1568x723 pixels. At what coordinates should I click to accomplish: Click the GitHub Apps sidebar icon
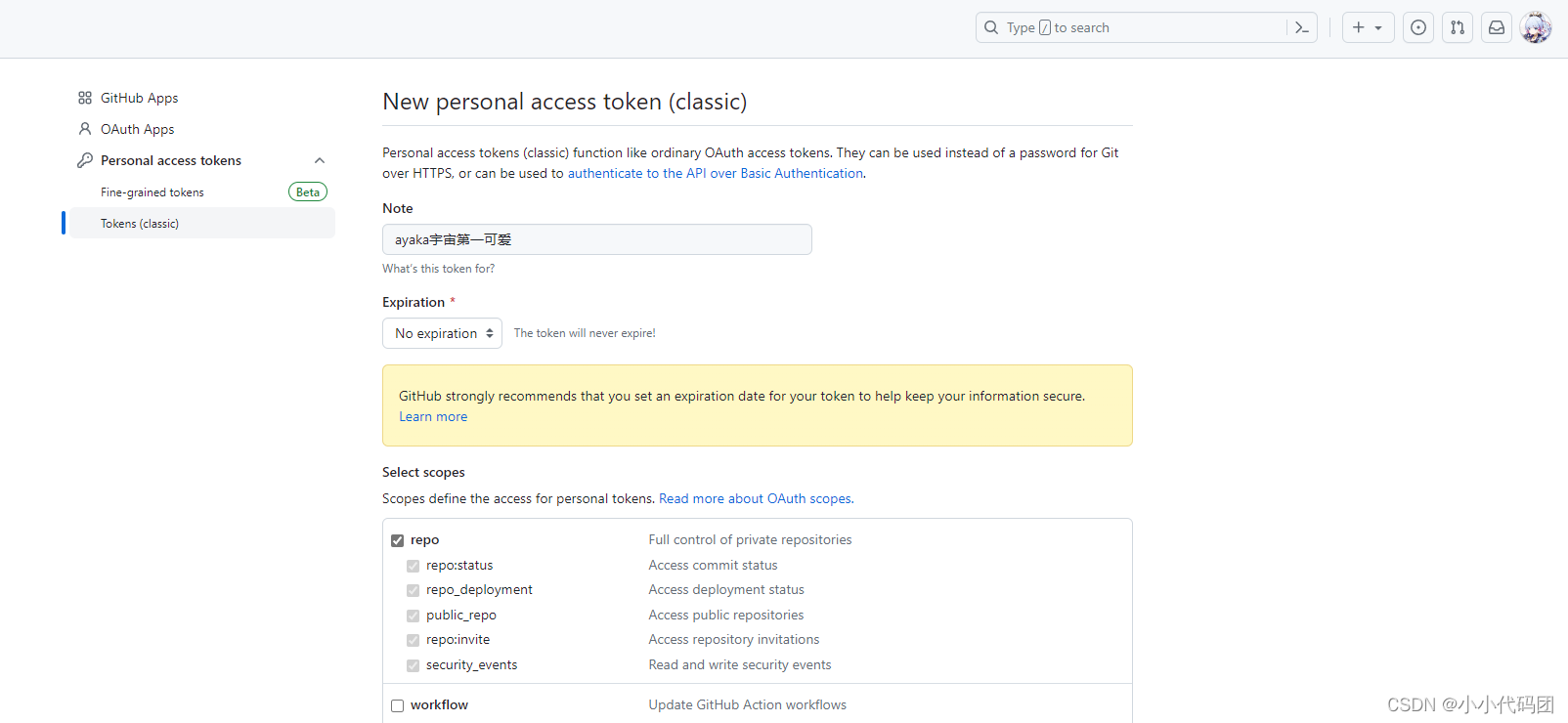coord(85,98)
